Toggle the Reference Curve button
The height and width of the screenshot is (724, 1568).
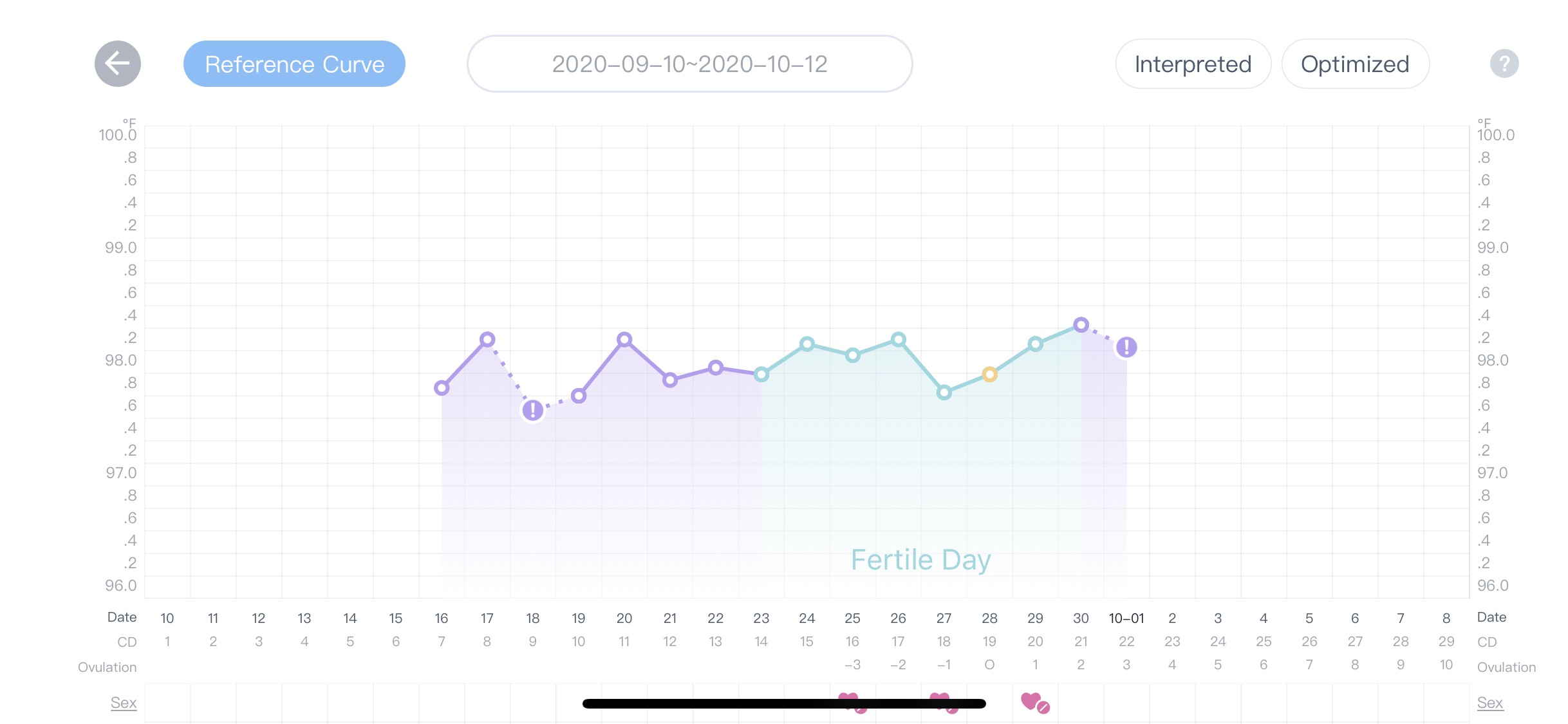pyautogui.click(x=294, y=64)
